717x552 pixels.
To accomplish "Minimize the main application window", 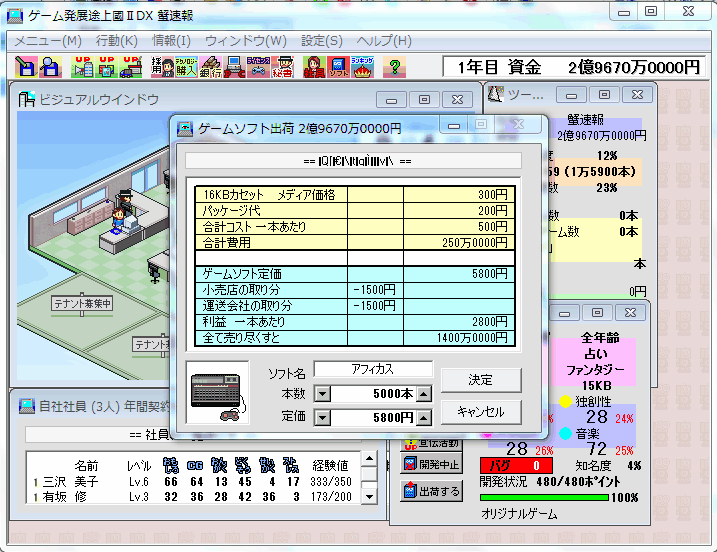I will tap(624, 12).
